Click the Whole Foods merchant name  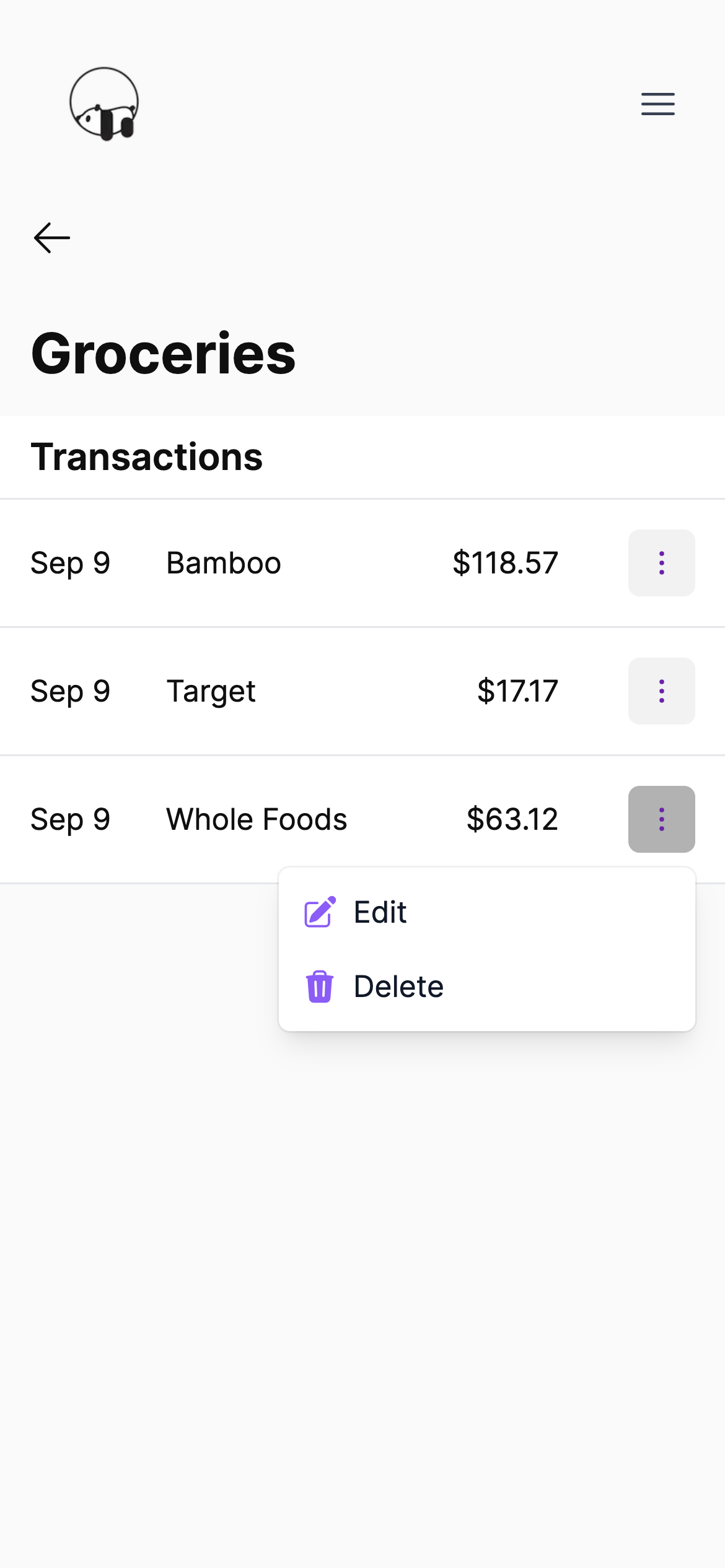pos(257,819)
